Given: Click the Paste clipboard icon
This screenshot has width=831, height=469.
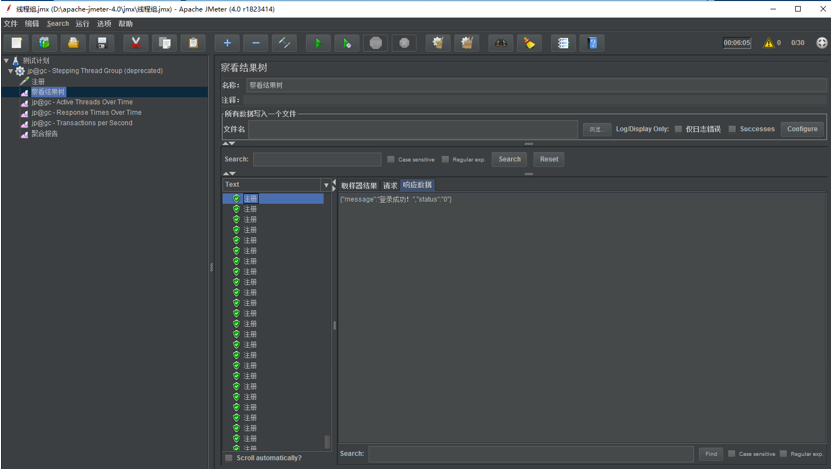Looking at the screenshot, I should [193, 43].
